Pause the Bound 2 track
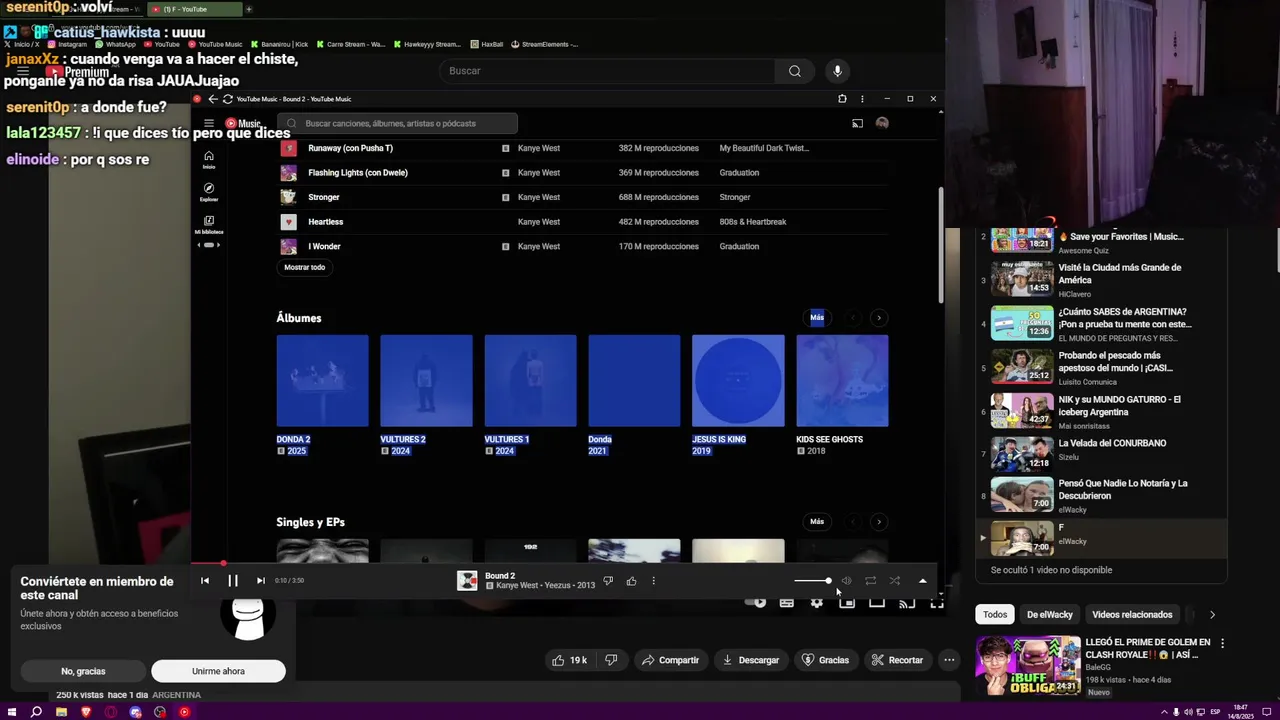The image size is (1280, 720). coord(232,580)
